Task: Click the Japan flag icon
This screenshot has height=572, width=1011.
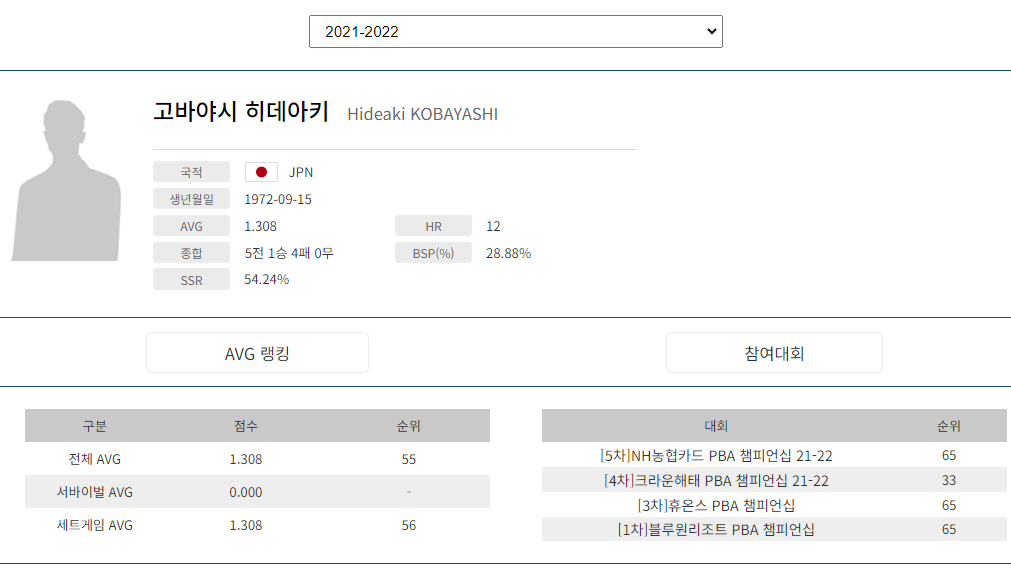Action: click(x=261, y=172)
